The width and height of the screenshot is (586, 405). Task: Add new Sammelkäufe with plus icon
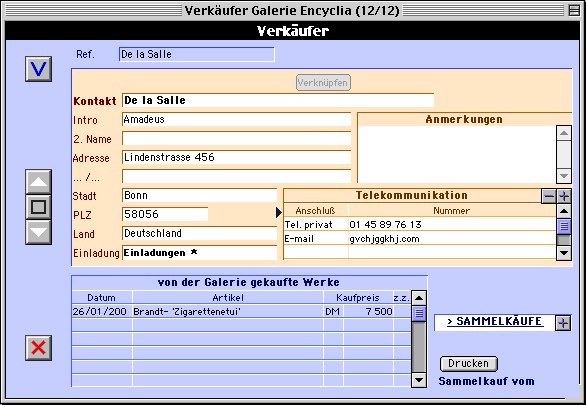tap(563, 323)
